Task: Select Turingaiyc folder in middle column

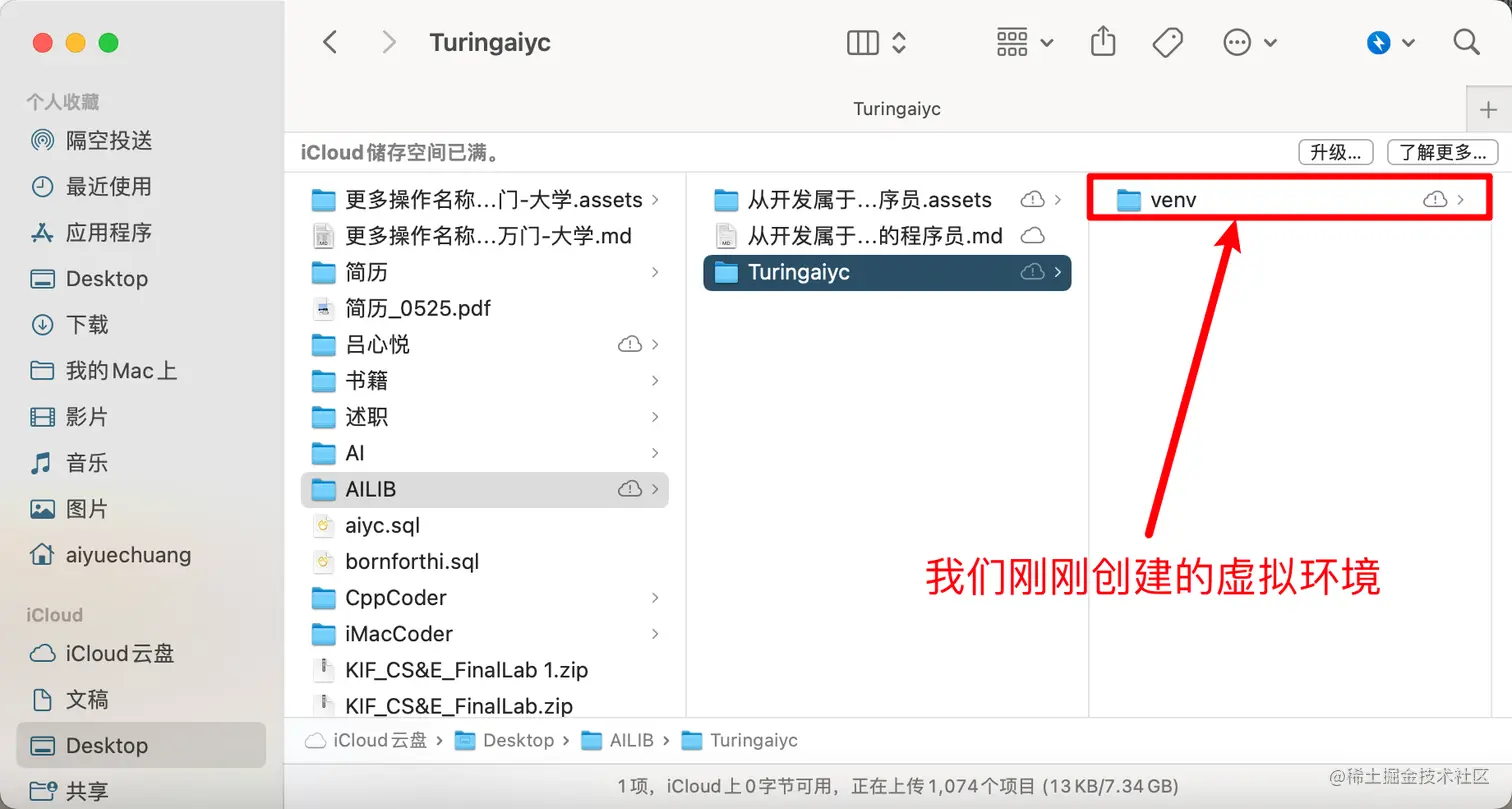Action: 887,272
